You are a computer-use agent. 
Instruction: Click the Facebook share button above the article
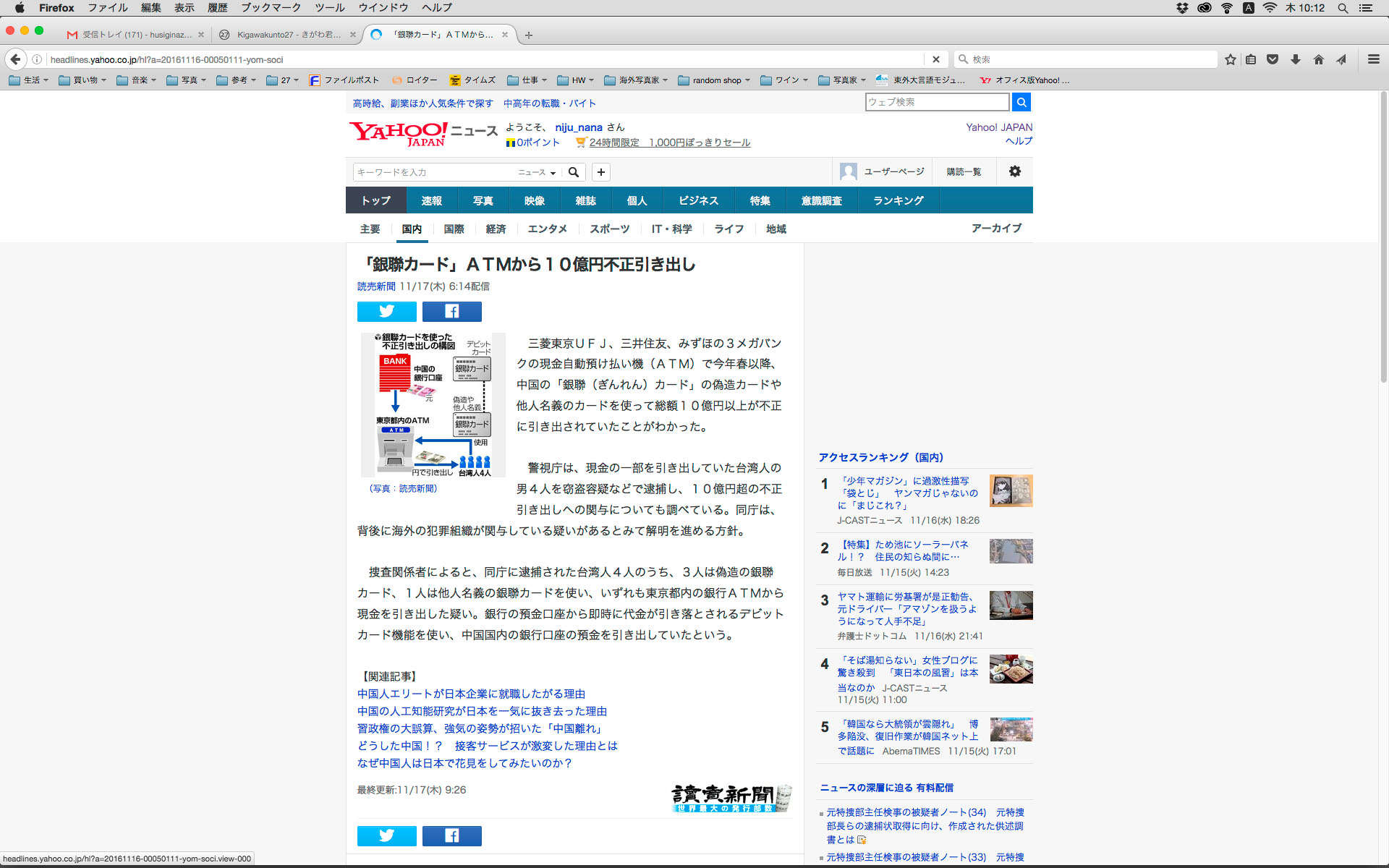pos(451,311)
